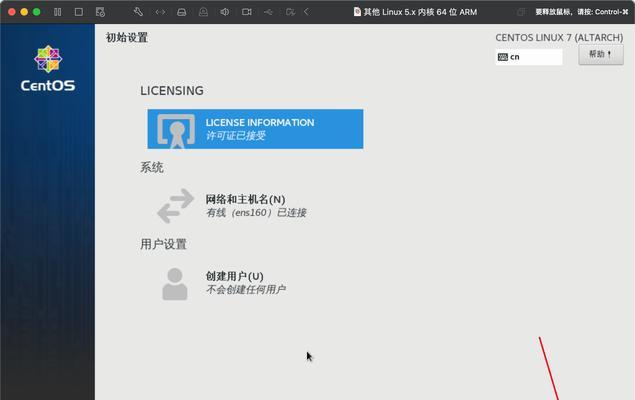Click the hard disk device icon
The image size is (635, 400).
click(x=182, y=12)
